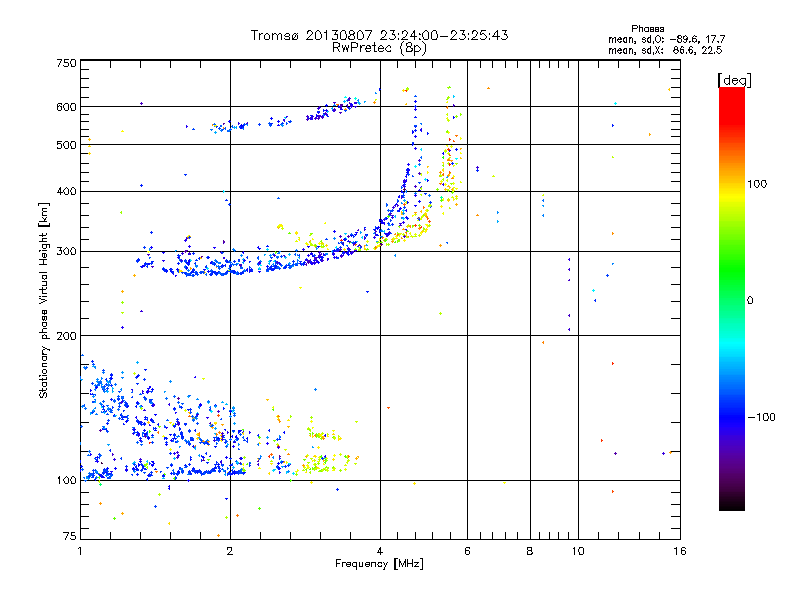This screenshot has width=800, height=600.
Task: Click the y-axis tick label '500'
Action: click(x=66, y=145)
